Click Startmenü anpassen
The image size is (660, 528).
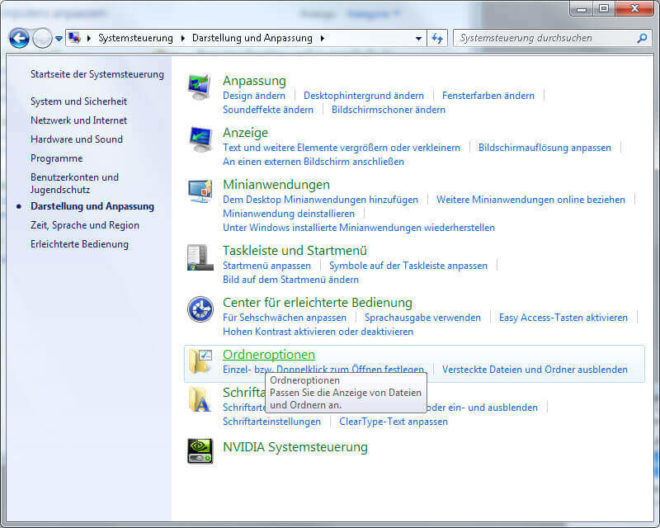(x=267, y=266)
